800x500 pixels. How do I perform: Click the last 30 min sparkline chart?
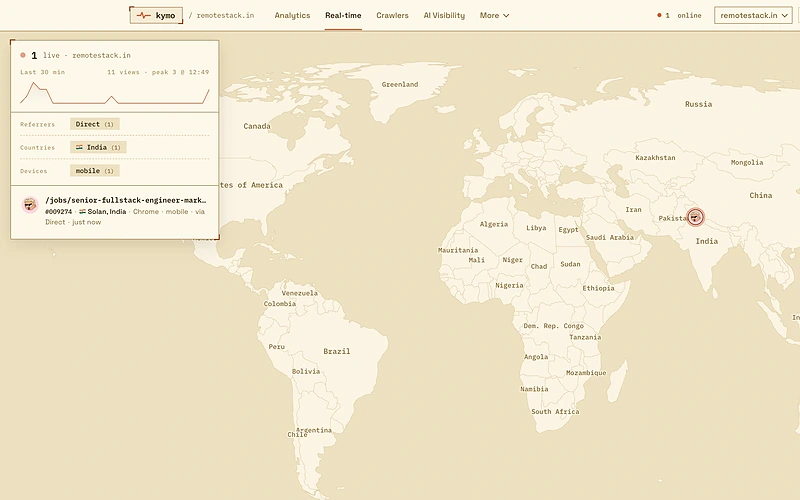[x=115, y=93]
